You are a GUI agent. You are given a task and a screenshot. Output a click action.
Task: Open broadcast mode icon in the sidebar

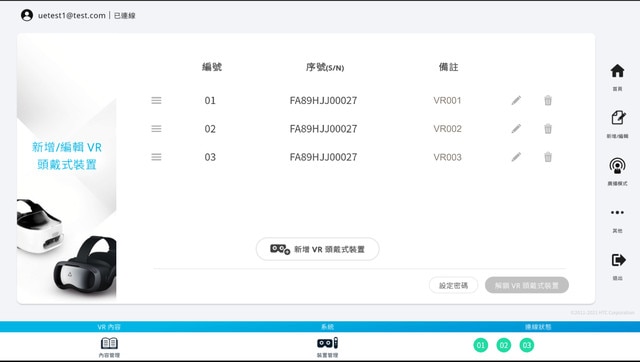coord(617,166)
